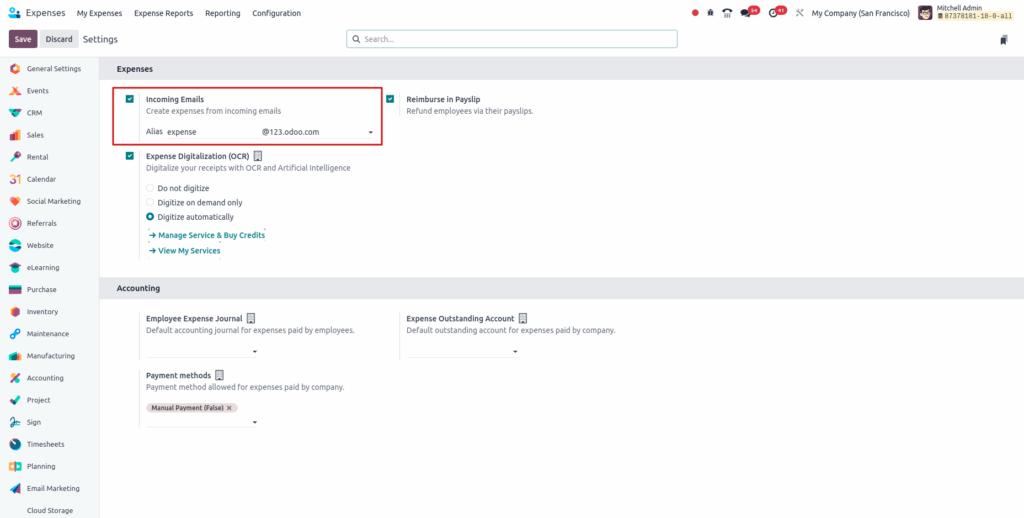Open the Expense Reports menu
1024x518 pixels.
pos(163,13)
